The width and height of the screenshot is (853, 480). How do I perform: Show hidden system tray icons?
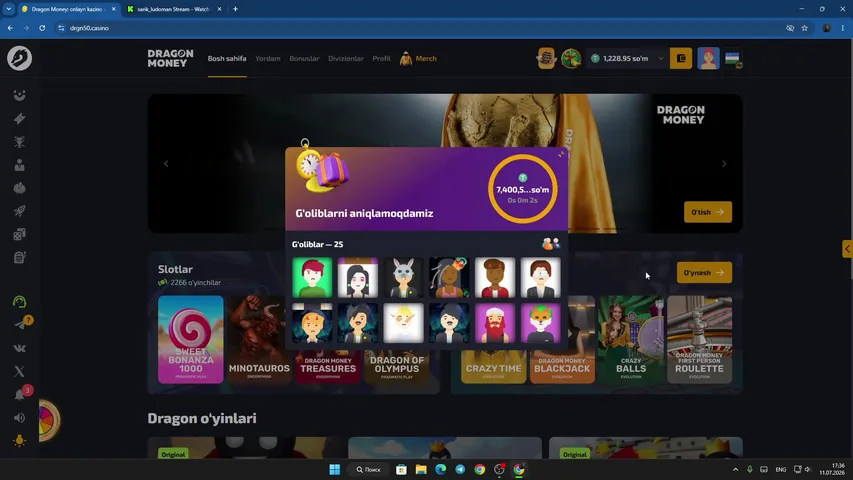tap(735, 469)
